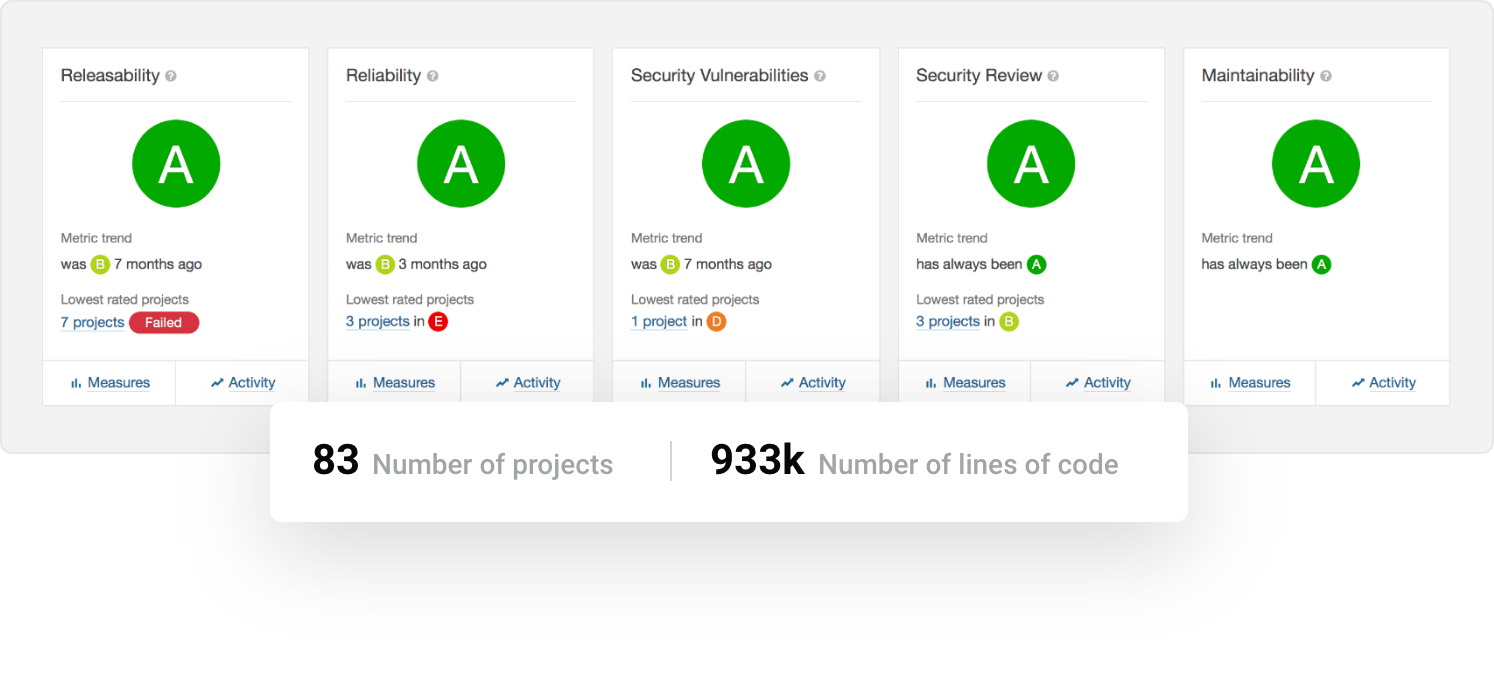The height and width of the screenshot is (686, 1494).
Task: Click the Measures bar-chart icon on Releasability card
Action: pyautogui.click(x=75, y=383)
